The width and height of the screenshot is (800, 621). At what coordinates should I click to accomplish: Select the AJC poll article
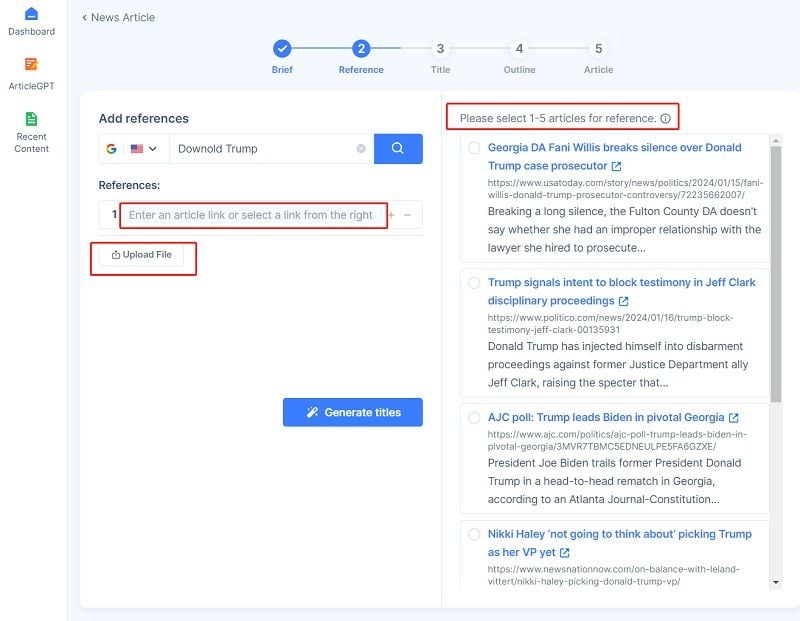coord(474,418)
